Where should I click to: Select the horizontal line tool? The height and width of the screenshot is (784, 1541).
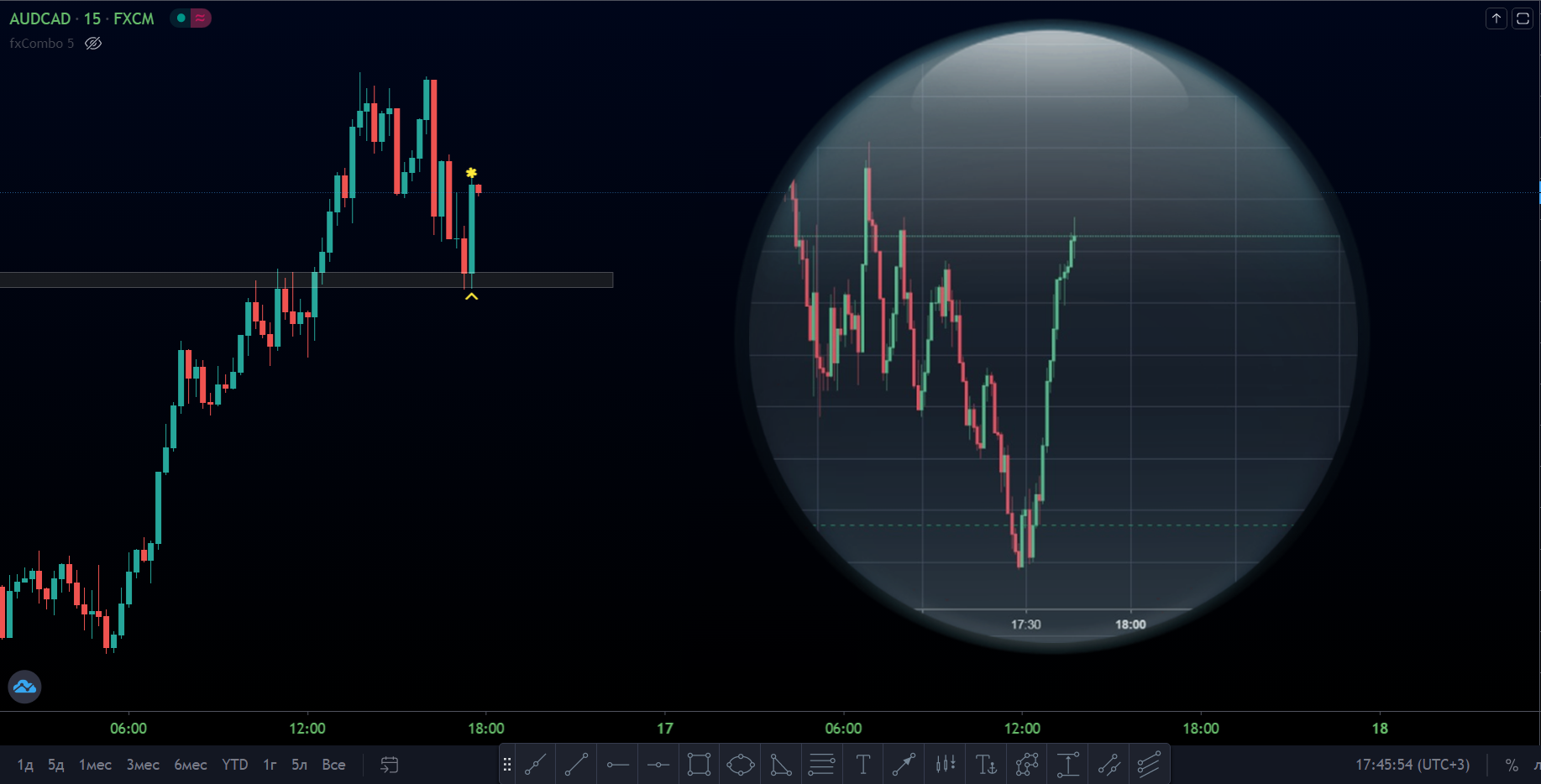tap(658, 765)
